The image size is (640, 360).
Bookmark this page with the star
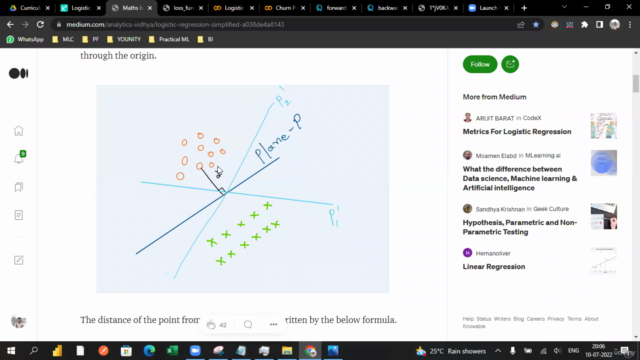[x=536, y=25]
